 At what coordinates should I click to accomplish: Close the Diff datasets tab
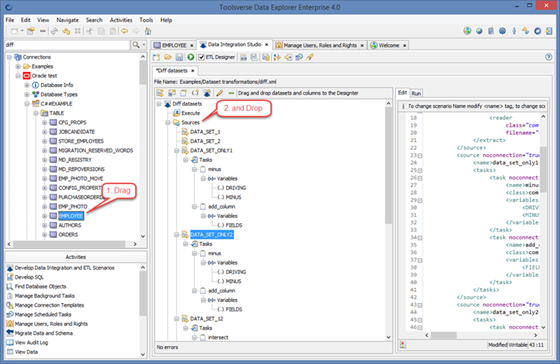[x=192, y=71]
